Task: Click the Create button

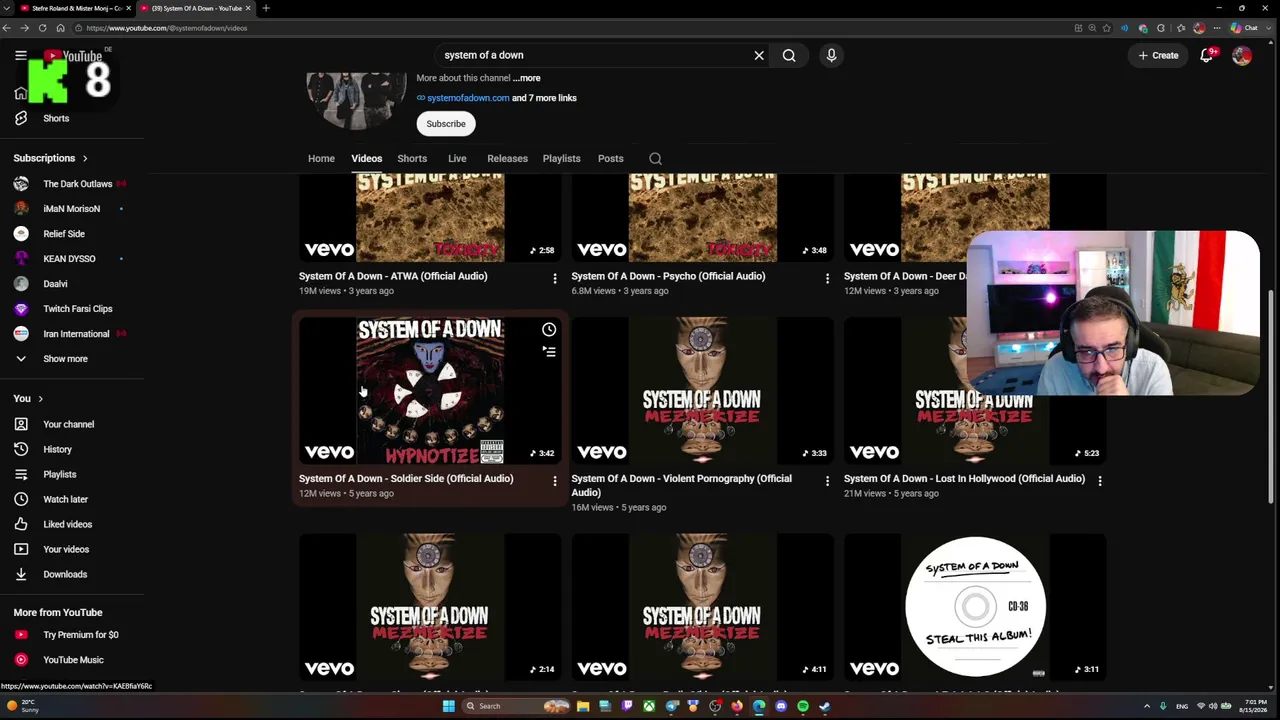Action: 1158,56
